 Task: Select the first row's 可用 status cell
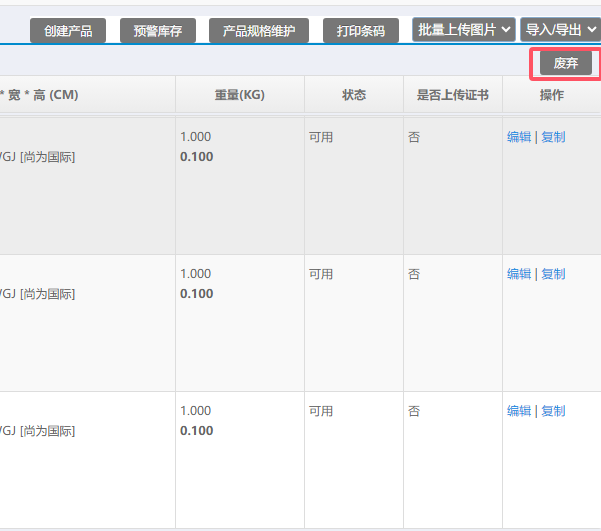point(321,137)
